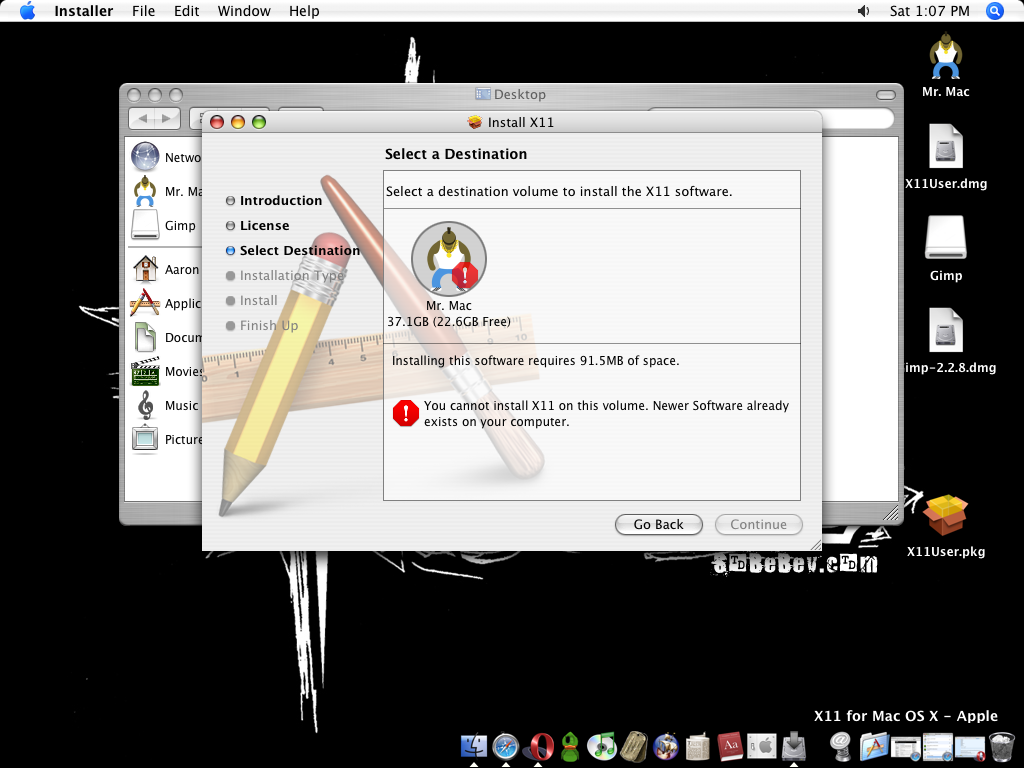Open Movies in Finder sidebar
The height and width of the screenshot is (768, 1024).
tap(167, 371)
